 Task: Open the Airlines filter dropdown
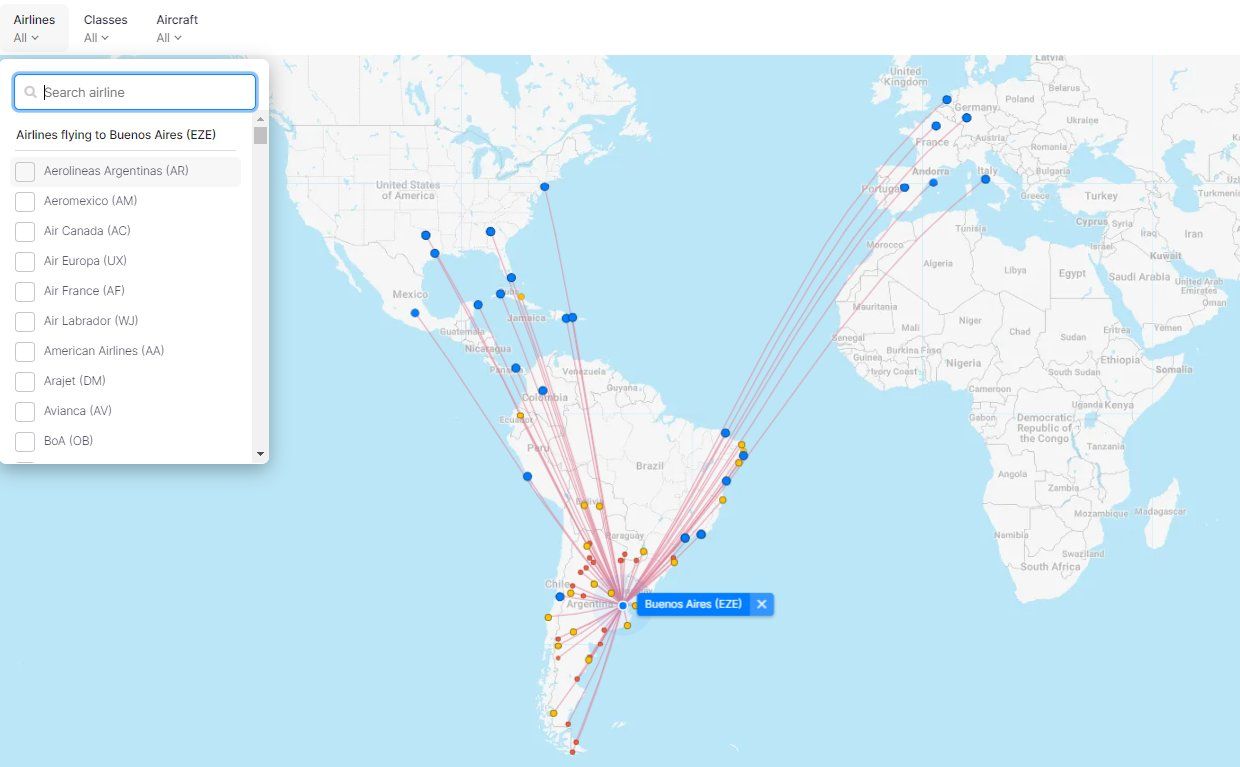(34, 28)
